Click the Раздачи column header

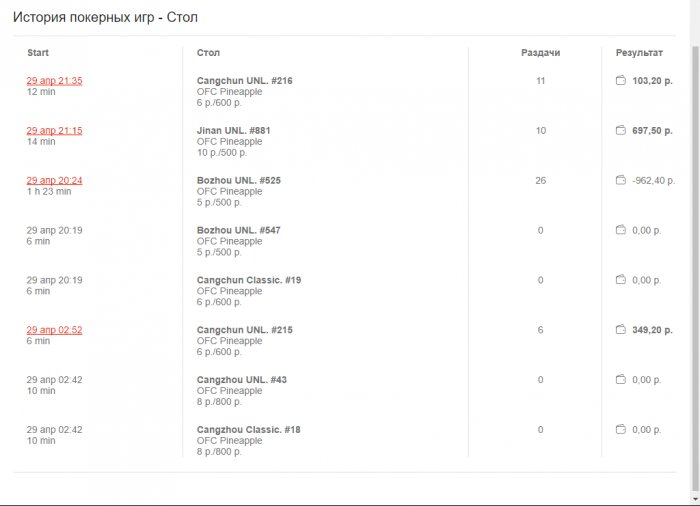[540, 53]
